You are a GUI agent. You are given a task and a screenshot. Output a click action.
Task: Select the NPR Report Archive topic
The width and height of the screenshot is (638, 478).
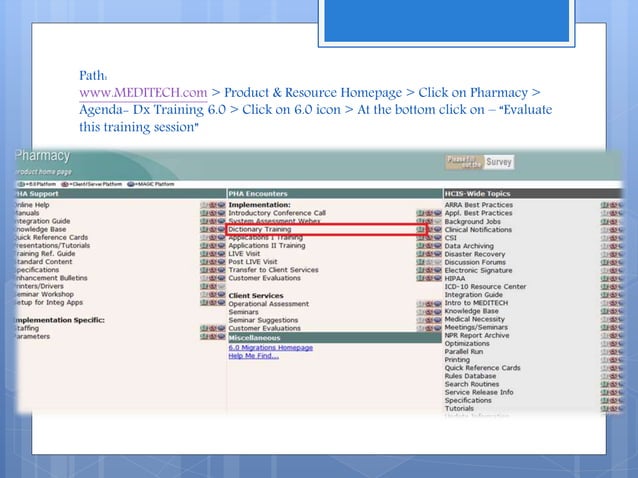pyautogui.click(x=477, y=336)
